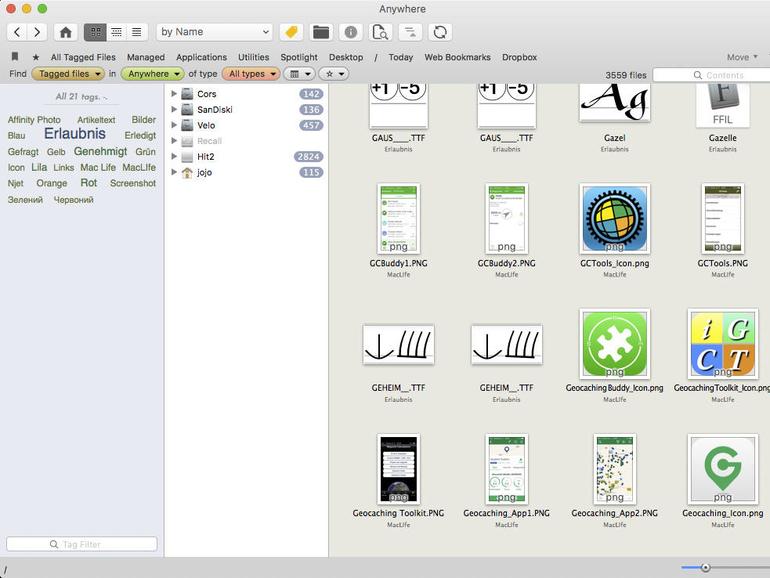Open the Web Bookmarks item

click(x=457, y=57)
